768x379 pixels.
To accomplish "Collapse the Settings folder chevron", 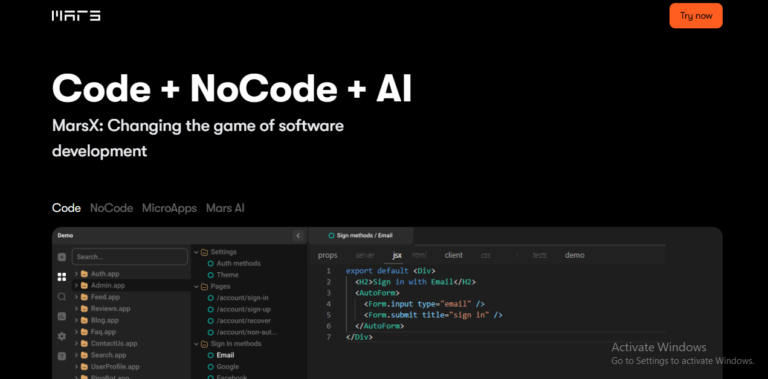I will click(196, 252).
